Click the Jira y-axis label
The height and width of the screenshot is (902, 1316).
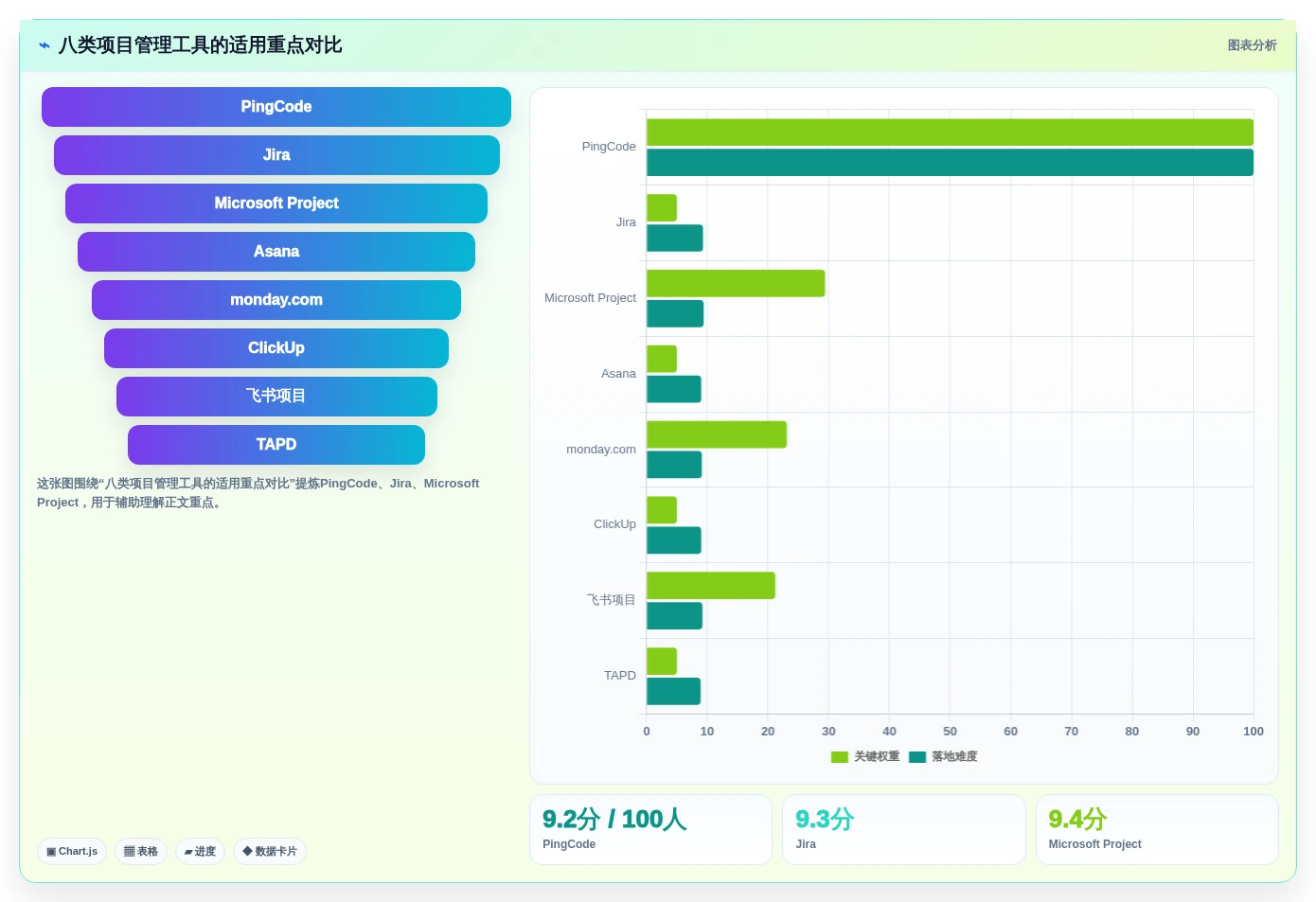[x=626, y=222]
